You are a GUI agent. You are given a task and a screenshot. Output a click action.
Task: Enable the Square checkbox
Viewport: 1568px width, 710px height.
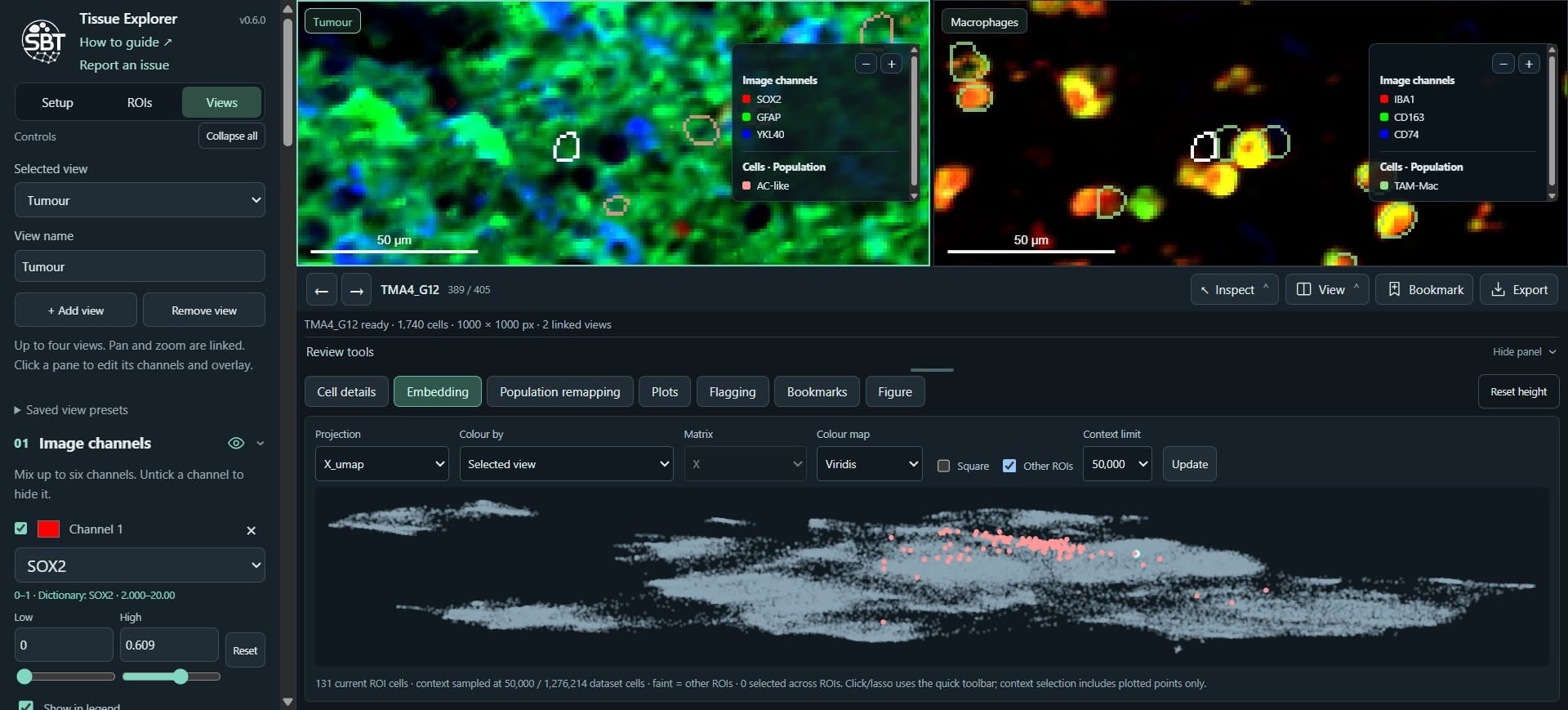click(943, 466)
